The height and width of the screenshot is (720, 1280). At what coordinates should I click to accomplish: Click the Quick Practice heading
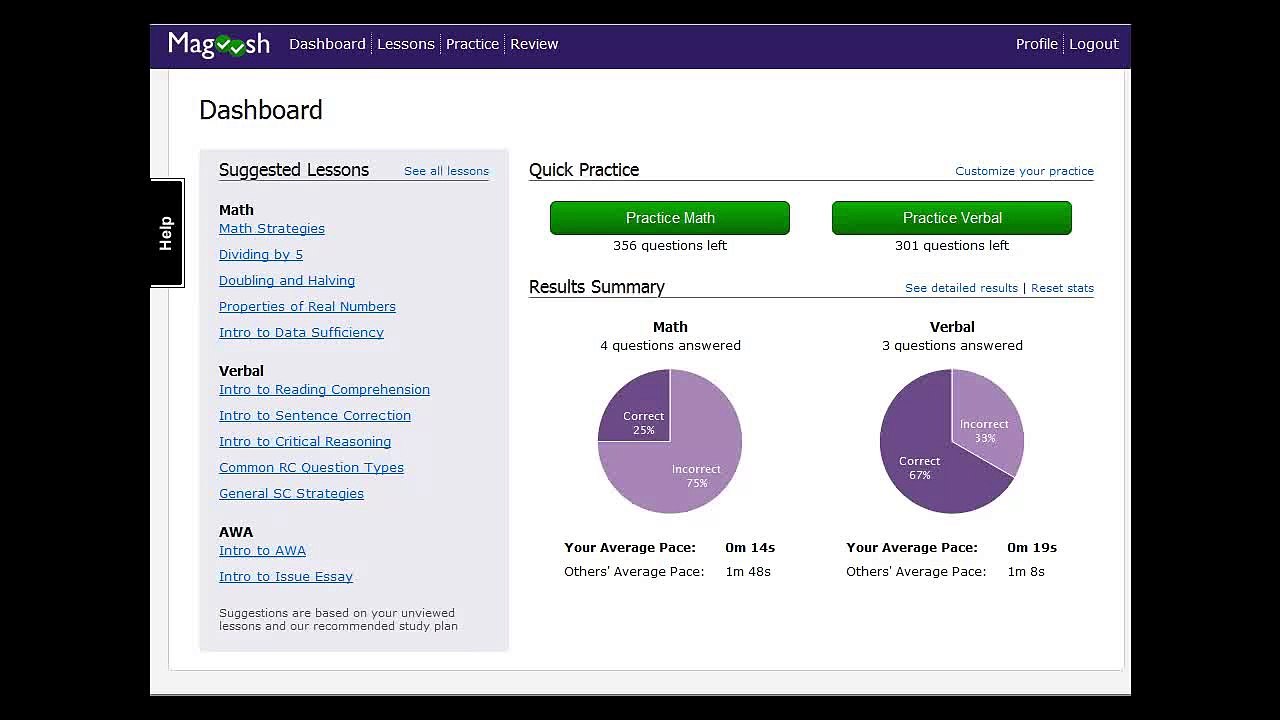pos(584,170)
